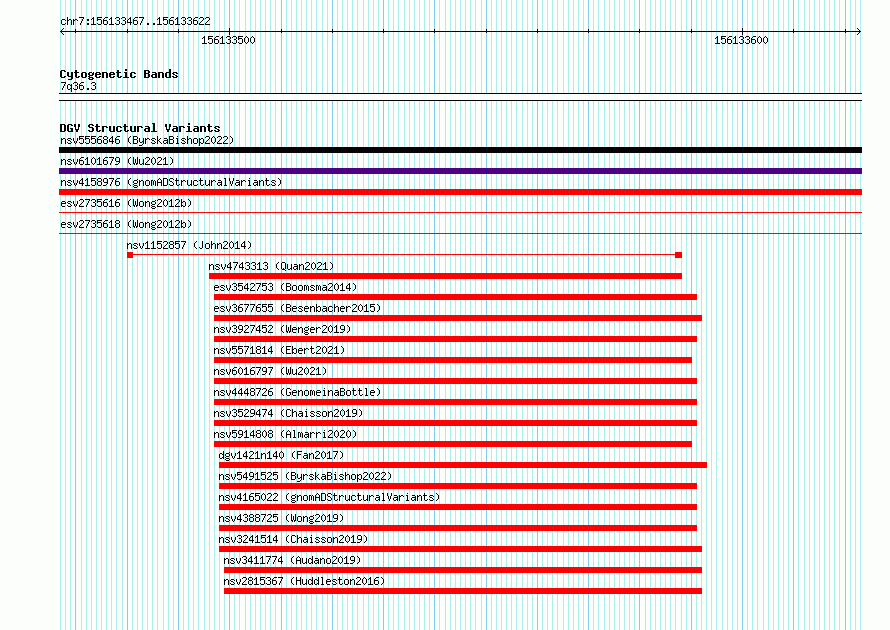Image resolution: width=890 pixels, height=630 pixels.
Task: Open dgv1421n140 (Fan2017) label
Action: 282,455
